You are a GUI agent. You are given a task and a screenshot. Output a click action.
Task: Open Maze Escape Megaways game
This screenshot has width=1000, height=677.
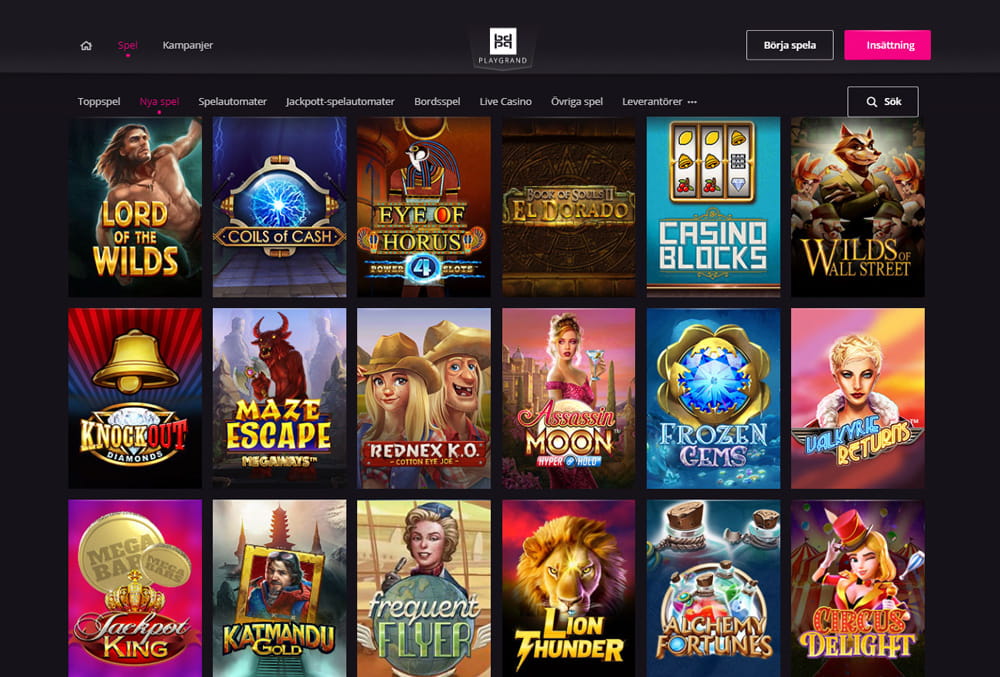[279, 398]
